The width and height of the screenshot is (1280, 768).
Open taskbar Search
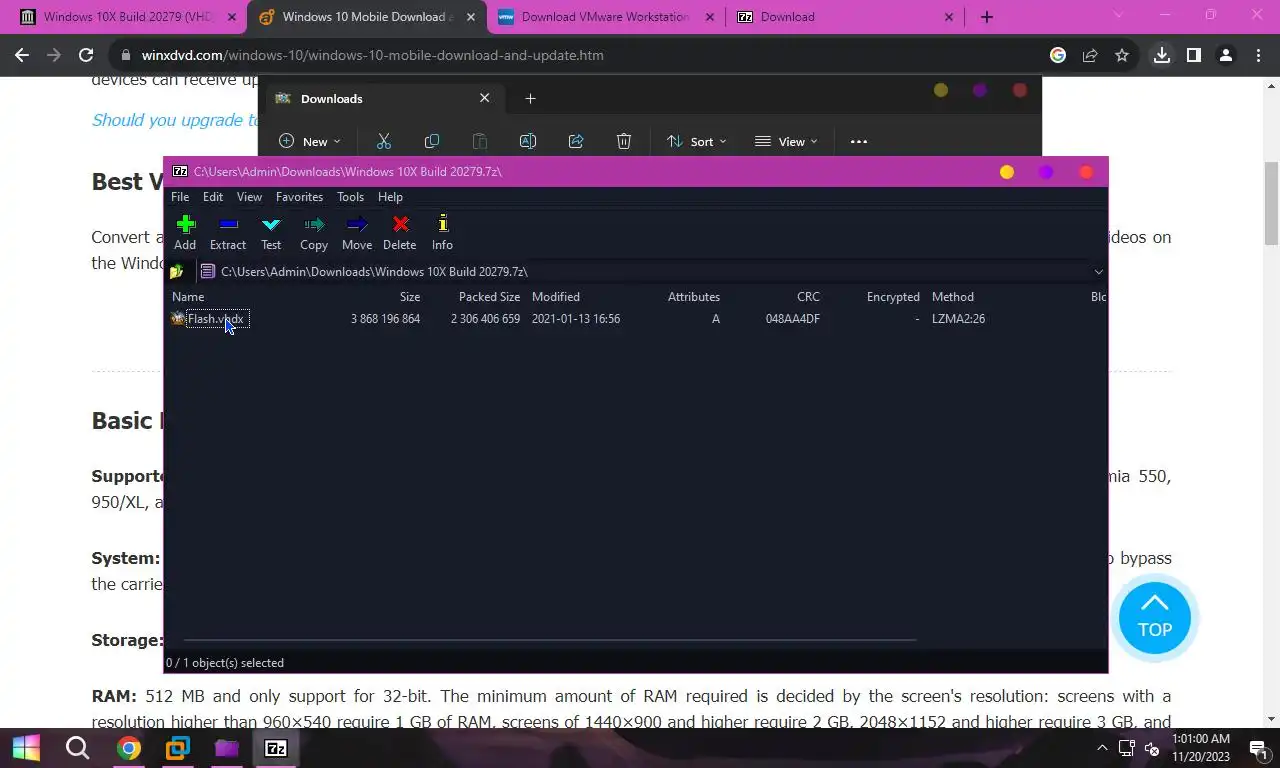pyautogui.click(x=77, y=748)
